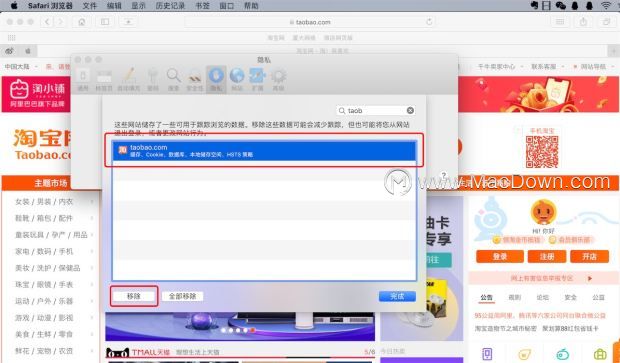Toggle the Safari sidebar button
Image resolution: width=620 pixels, height=363 pixels.
click(105, 22)
